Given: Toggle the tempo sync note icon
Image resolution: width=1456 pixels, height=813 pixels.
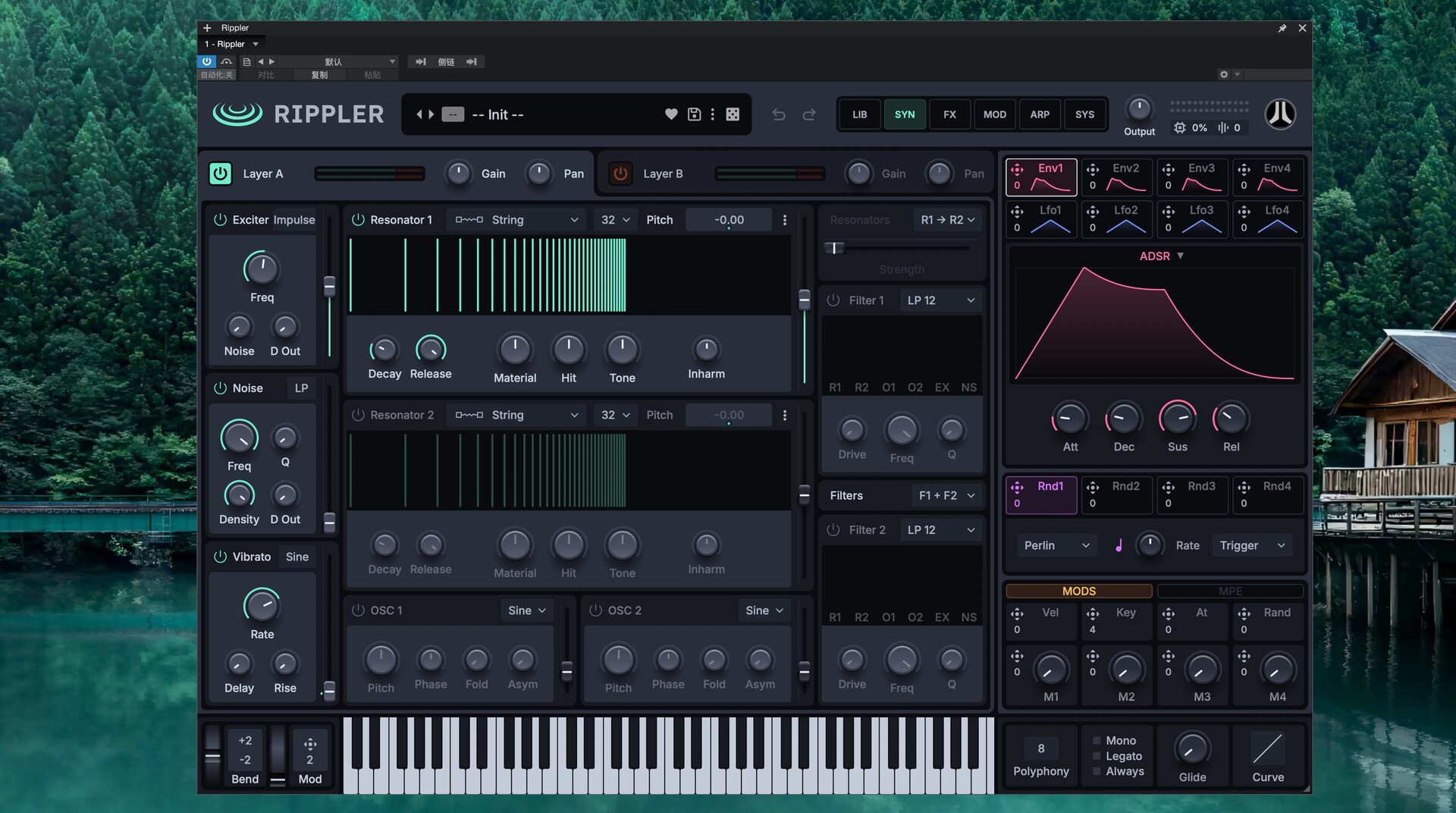Looking at the screenshot, I should (1119, 545).
